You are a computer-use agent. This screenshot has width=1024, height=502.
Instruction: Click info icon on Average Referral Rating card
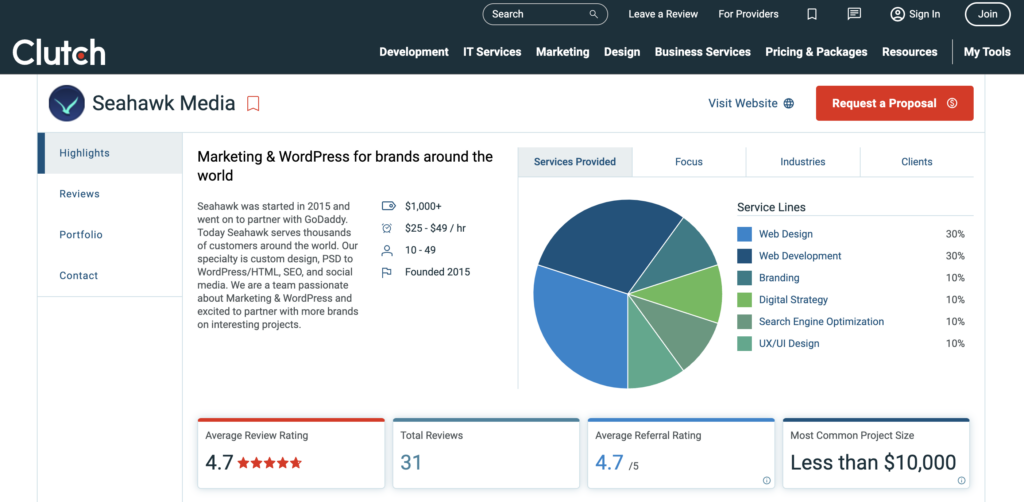(766, 480)
